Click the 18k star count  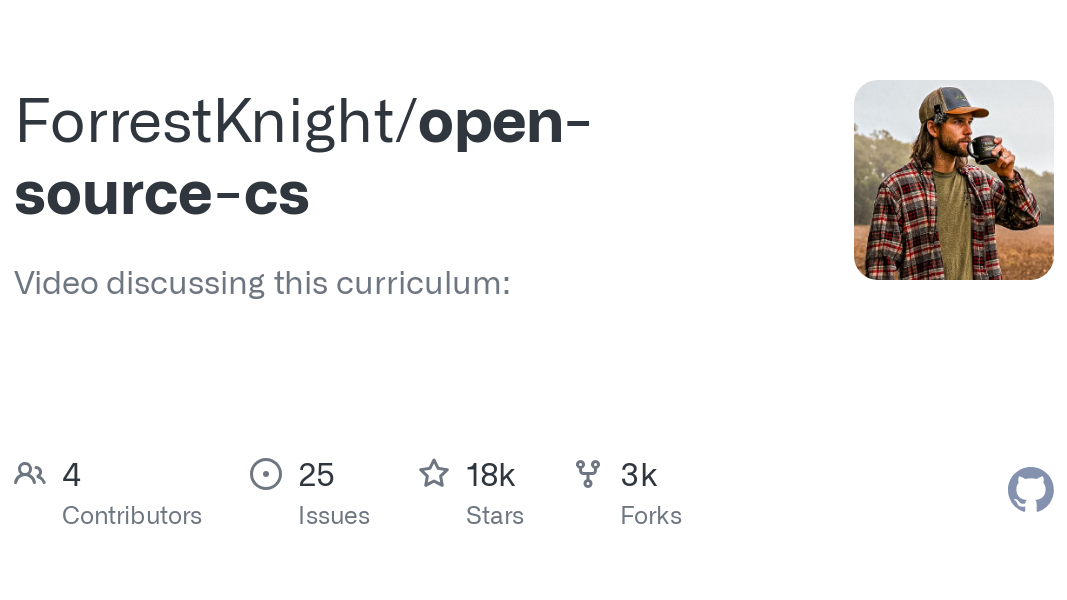coord(491,475)
